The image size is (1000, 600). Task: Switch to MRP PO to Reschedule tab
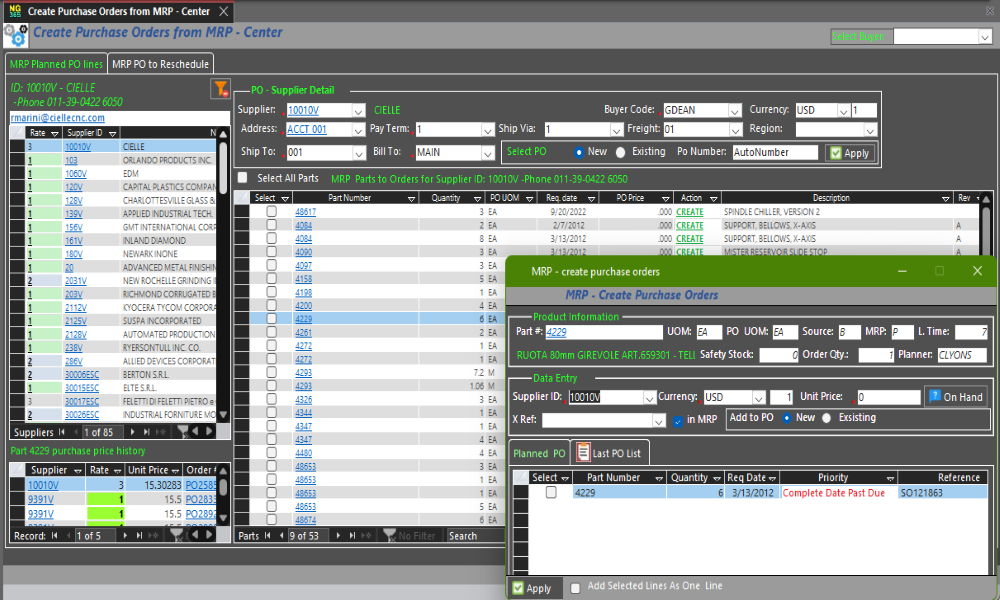(x=160, y=64)
